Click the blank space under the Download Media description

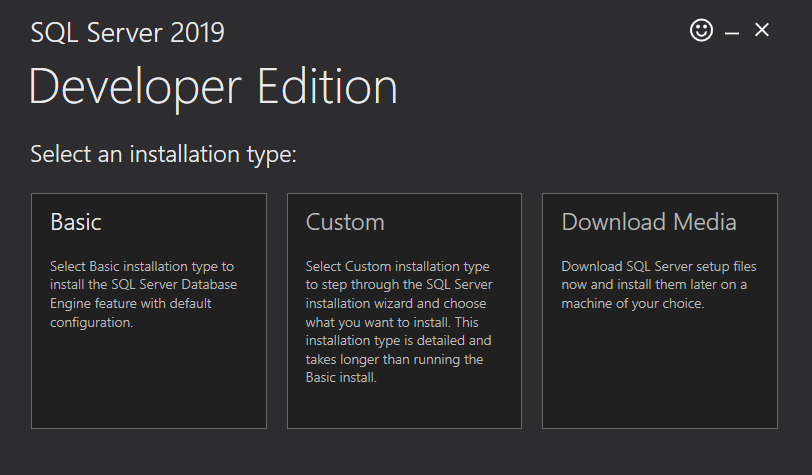point(660,370)
